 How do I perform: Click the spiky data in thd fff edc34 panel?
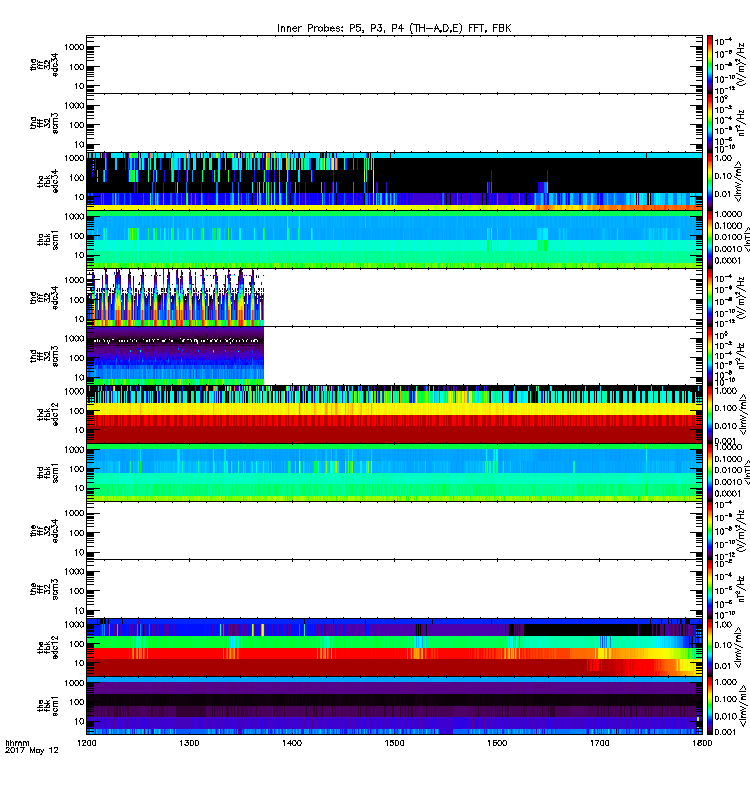[175, 298]
